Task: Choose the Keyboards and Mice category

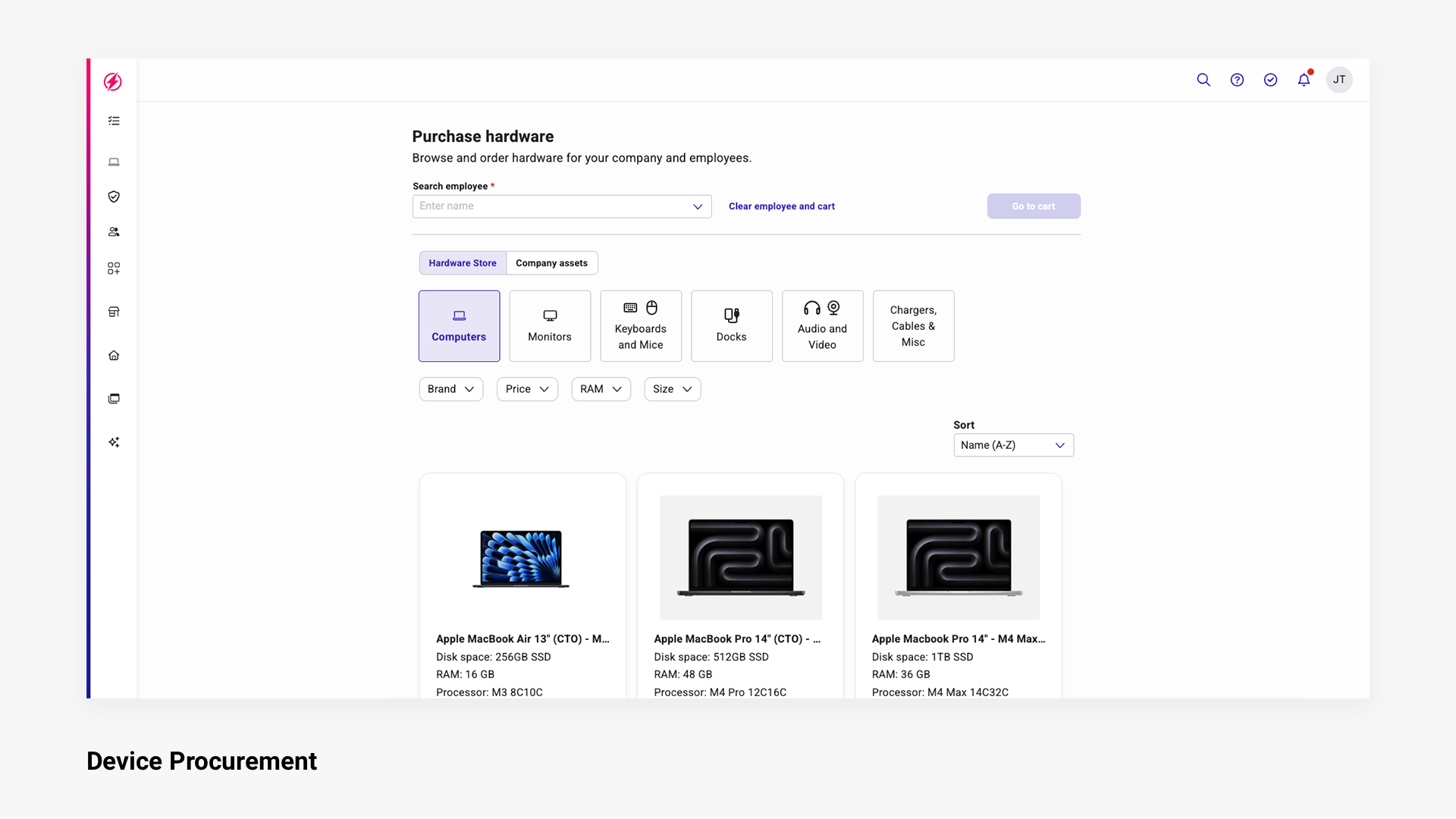Action: pos(641,326)
